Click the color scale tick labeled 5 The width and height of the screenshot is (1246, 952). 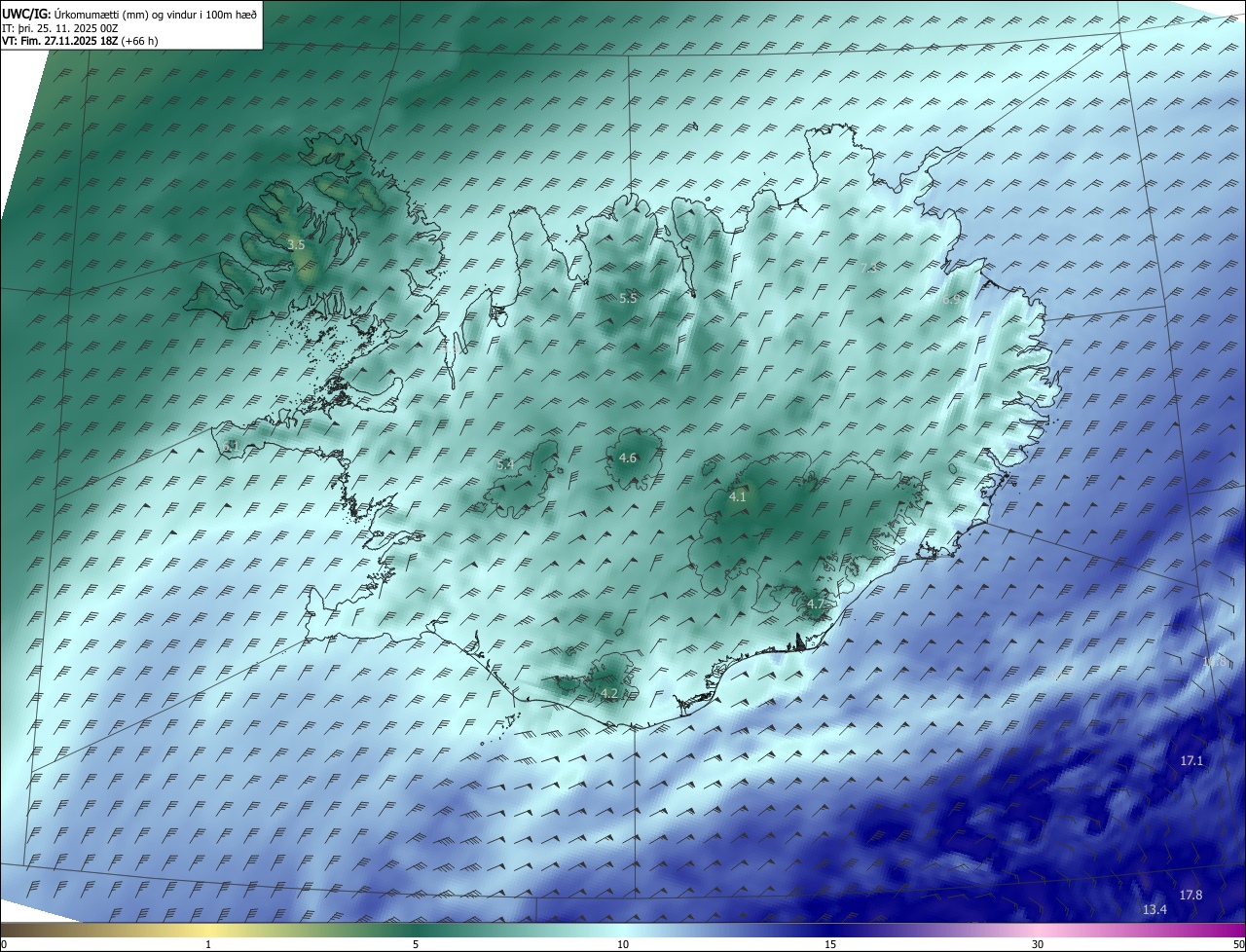(x=416, y=944)
